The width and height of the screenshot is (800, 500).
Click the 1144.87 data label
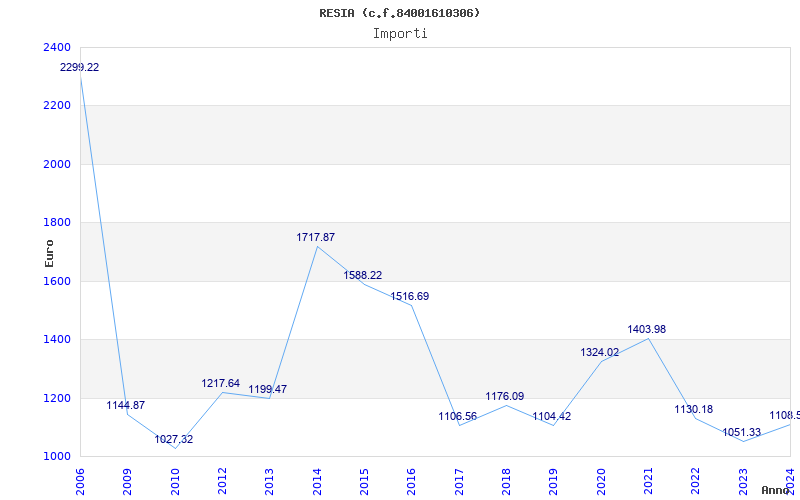pyautogui.click(x=126, y=406)
